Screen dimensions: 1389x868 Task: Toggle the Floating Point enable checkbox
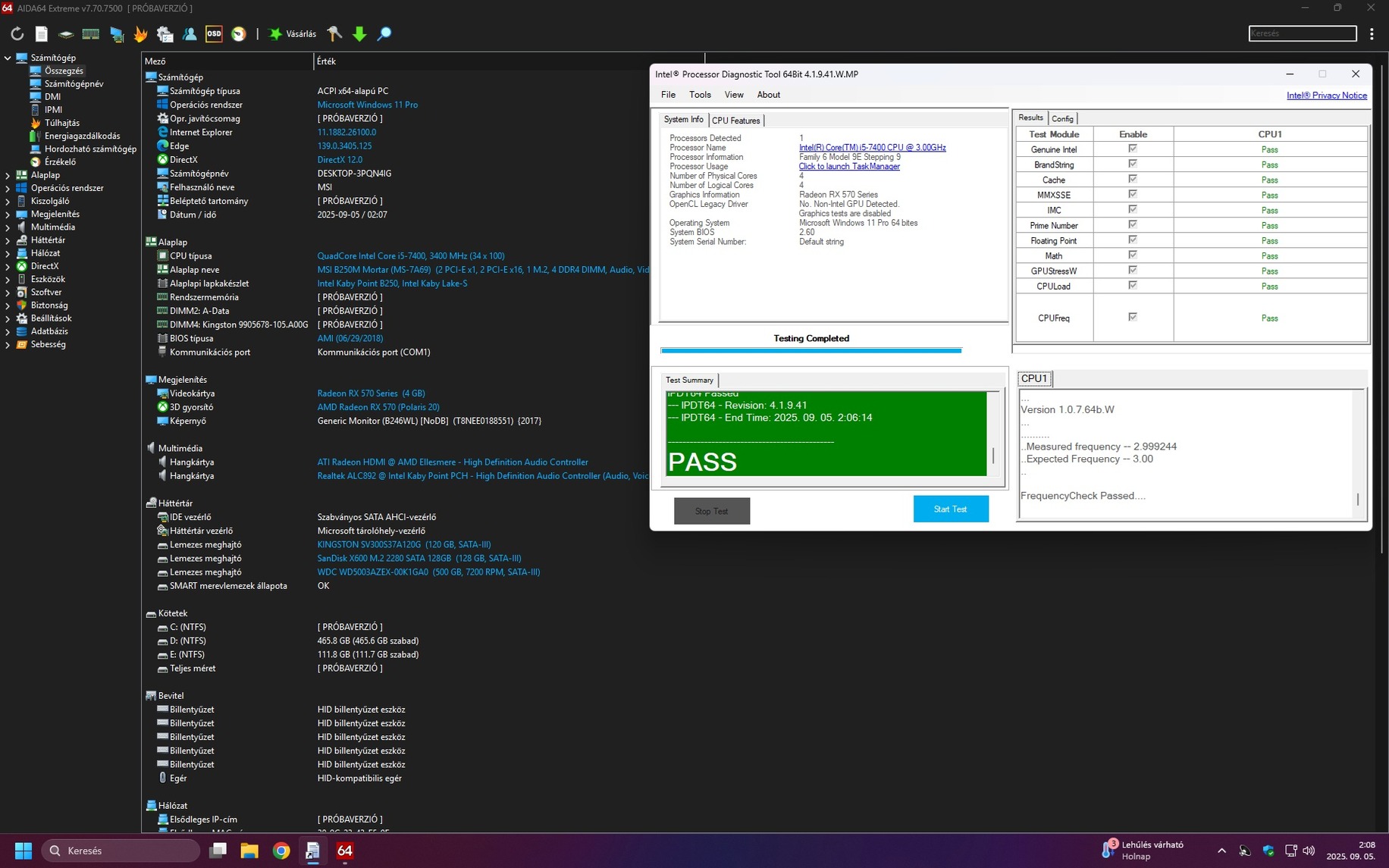coord(1133,240)
